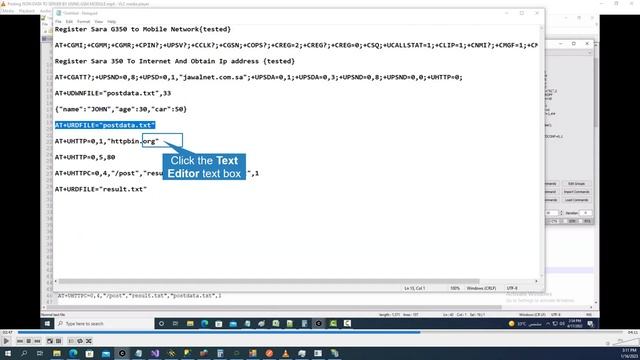The image size is (640, 360).
Task: Open Visual Studio from the taskbar
Action: click(x=155, y=353)
